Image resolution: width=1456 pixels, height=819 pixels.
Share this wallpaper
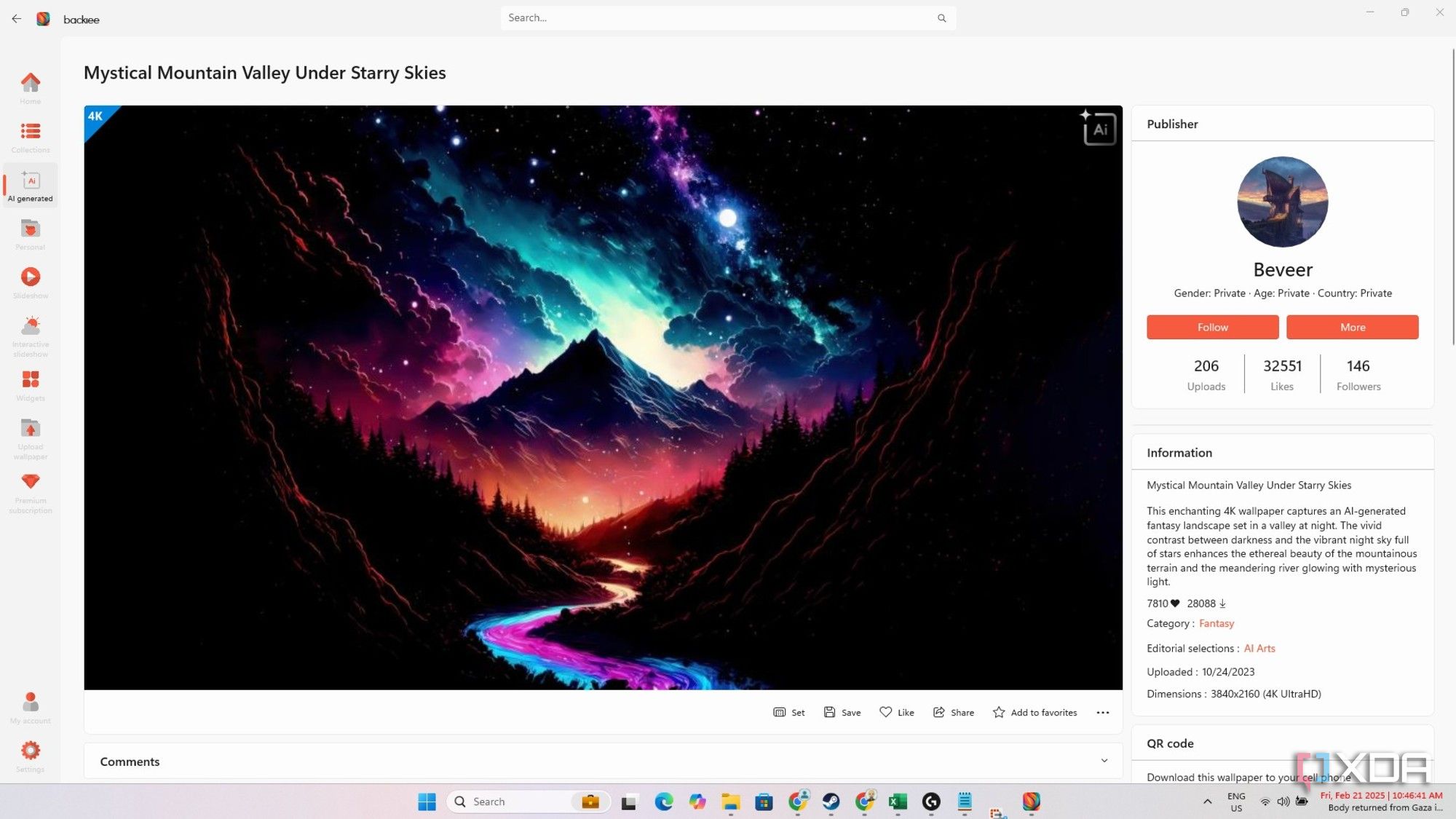(954, 712)
